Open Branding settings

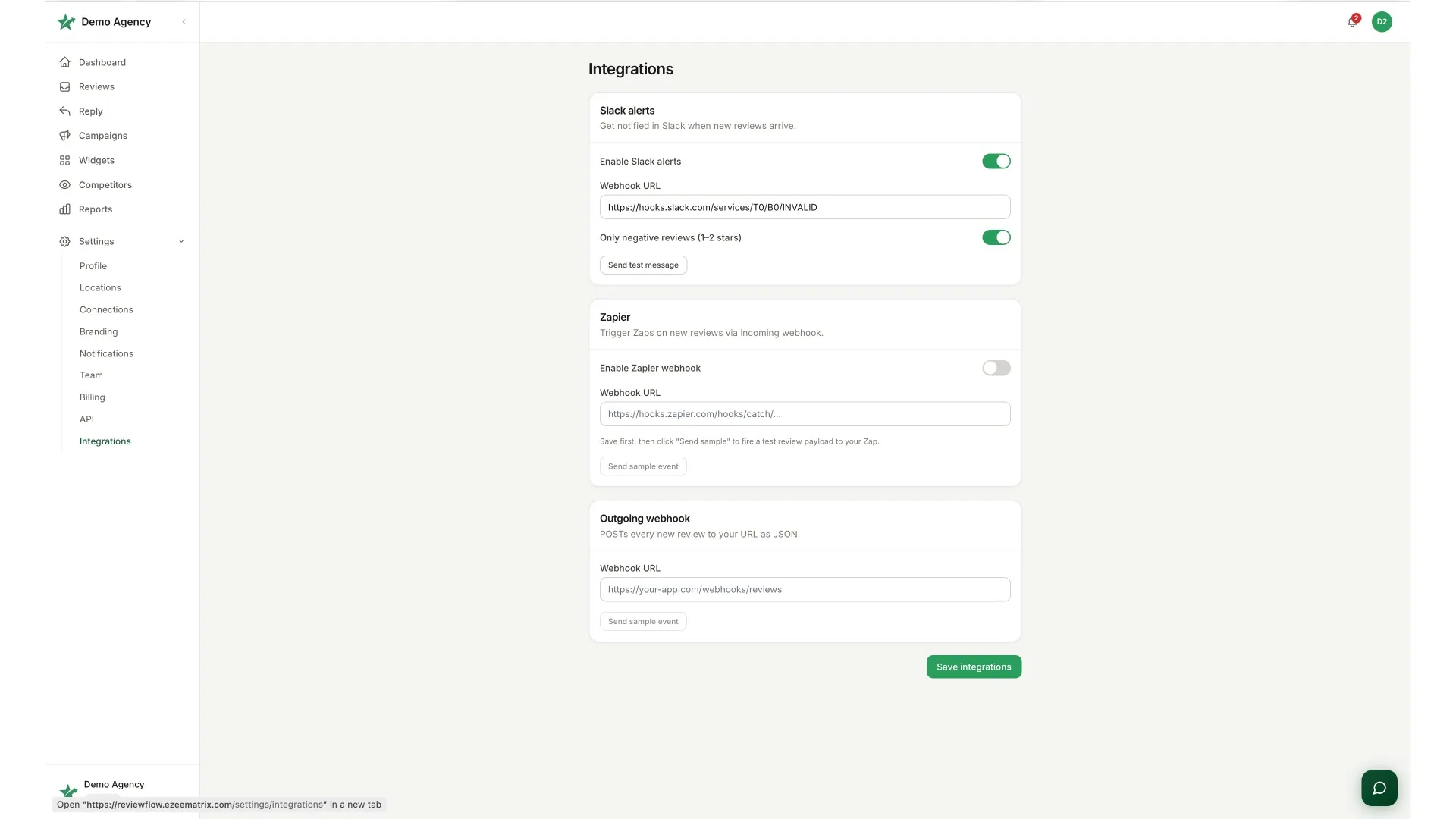click(x=99, y=332)
